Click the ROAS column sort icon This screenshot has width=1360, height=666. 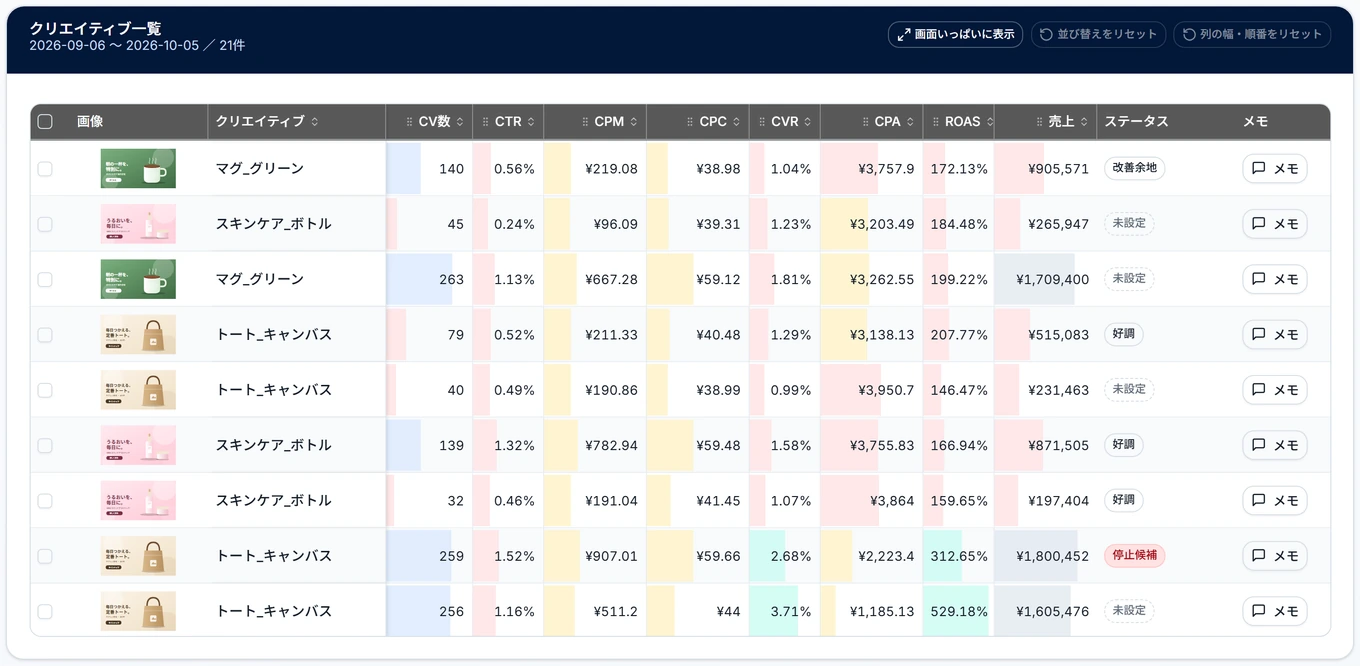point(990,122)
